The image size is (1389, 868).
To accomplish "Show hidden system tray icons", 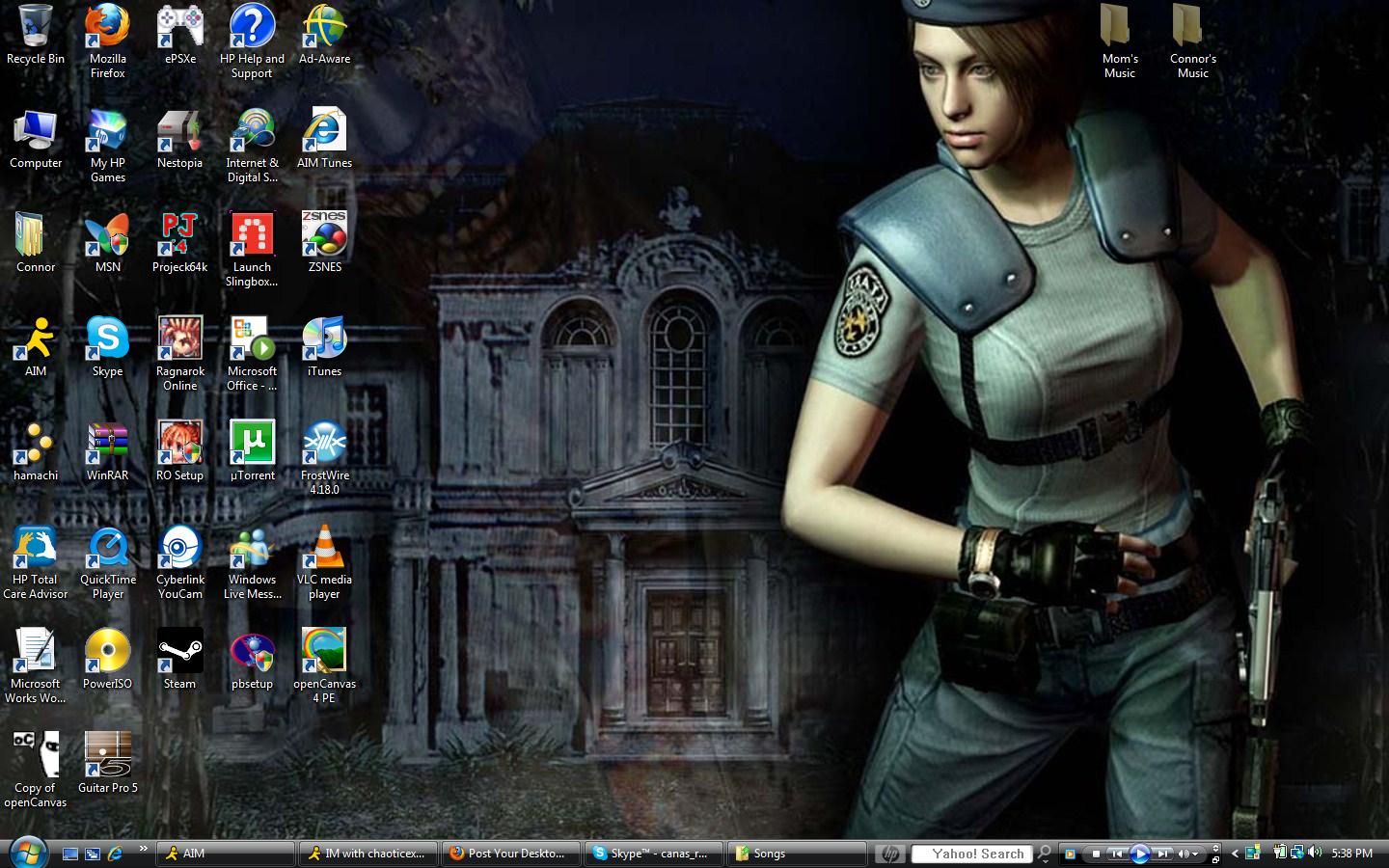I will point(1235,854).
